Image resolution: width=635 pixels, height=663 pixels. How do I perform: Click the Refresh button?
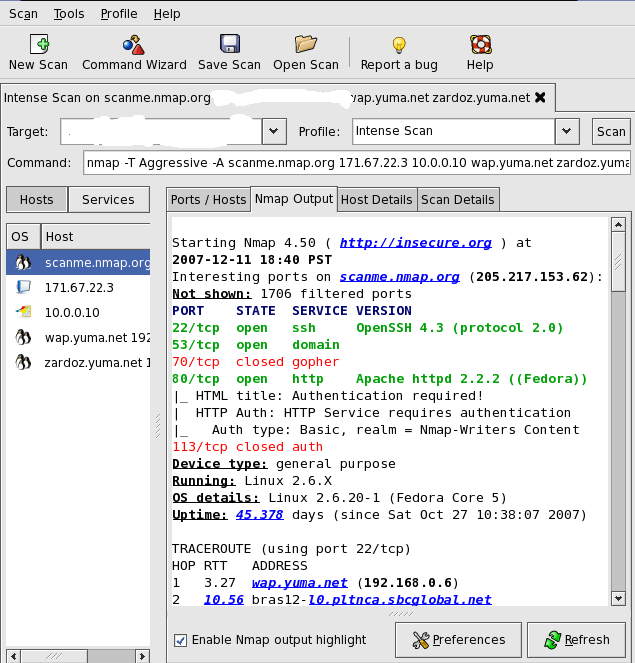coord(576,640)
